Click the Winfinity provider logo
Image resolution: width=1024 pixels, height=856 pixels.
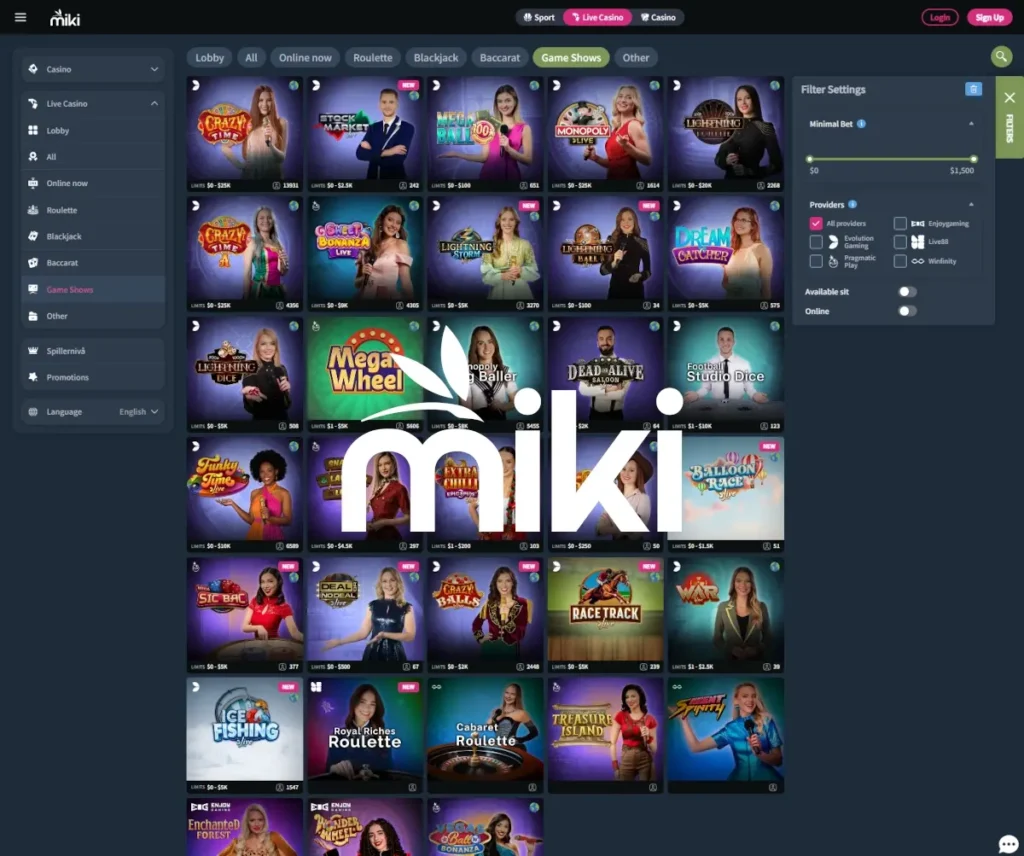click(918, 261)
